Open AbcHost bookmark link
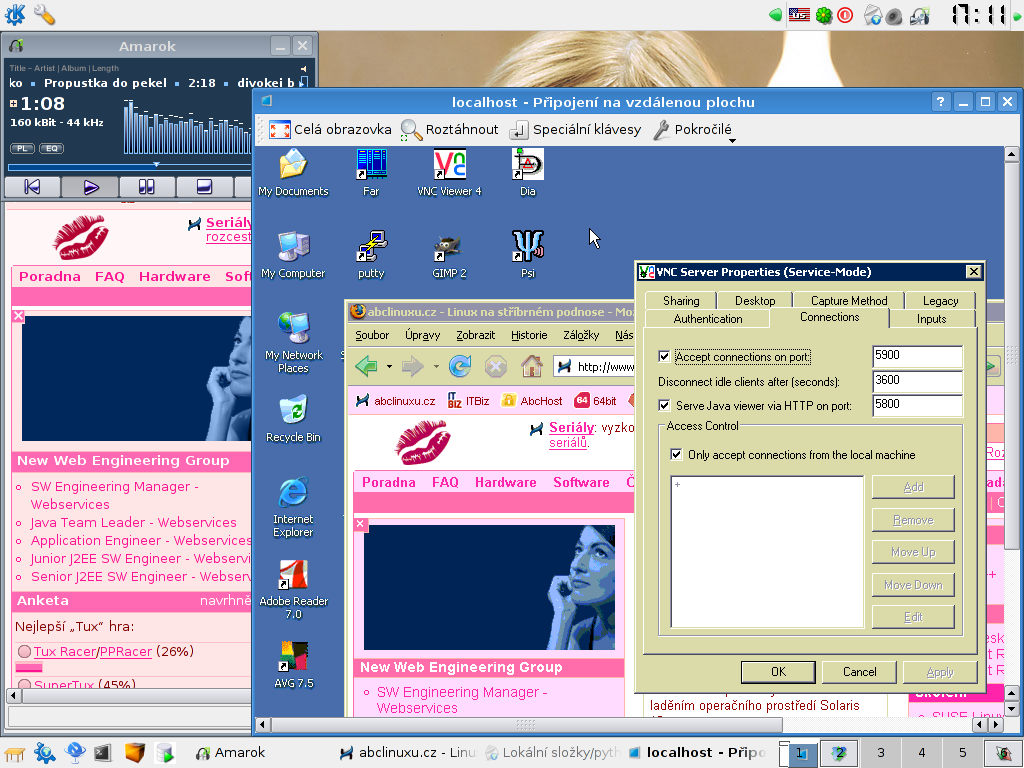Viewport: 1024px width, 768px height. 532,401
